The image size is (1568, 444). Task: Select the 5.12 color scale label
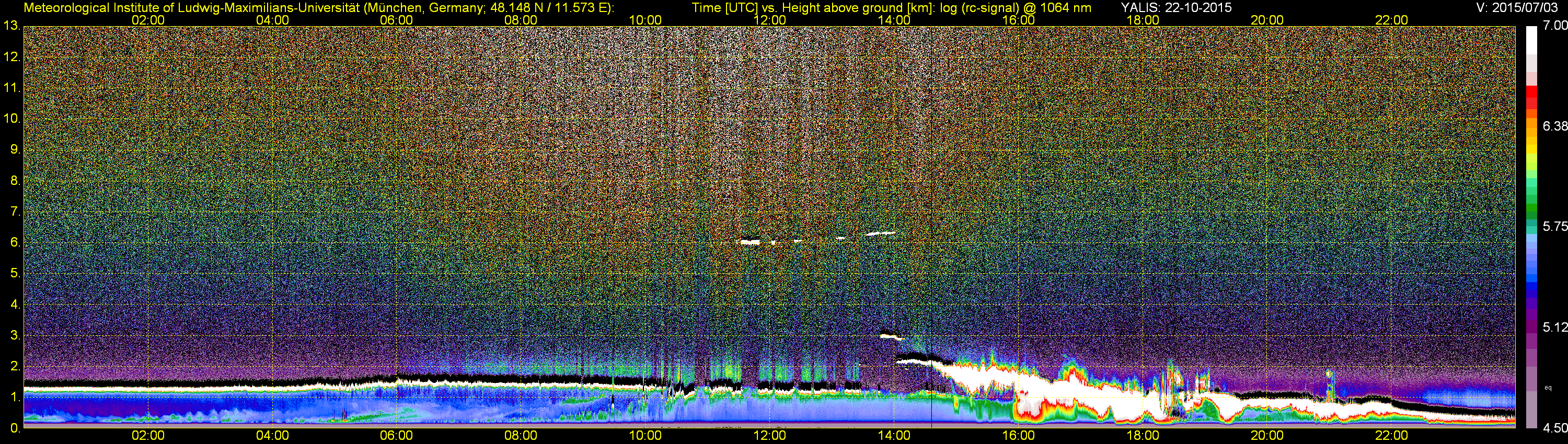1555,327
